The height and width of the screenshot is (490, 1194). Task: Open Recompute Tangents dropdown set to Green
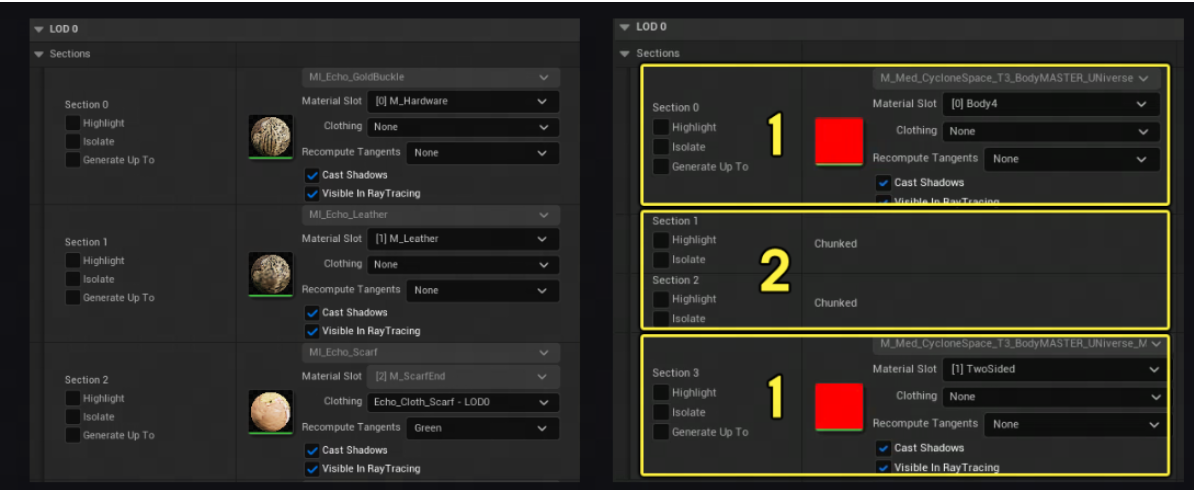coord(482,428)
